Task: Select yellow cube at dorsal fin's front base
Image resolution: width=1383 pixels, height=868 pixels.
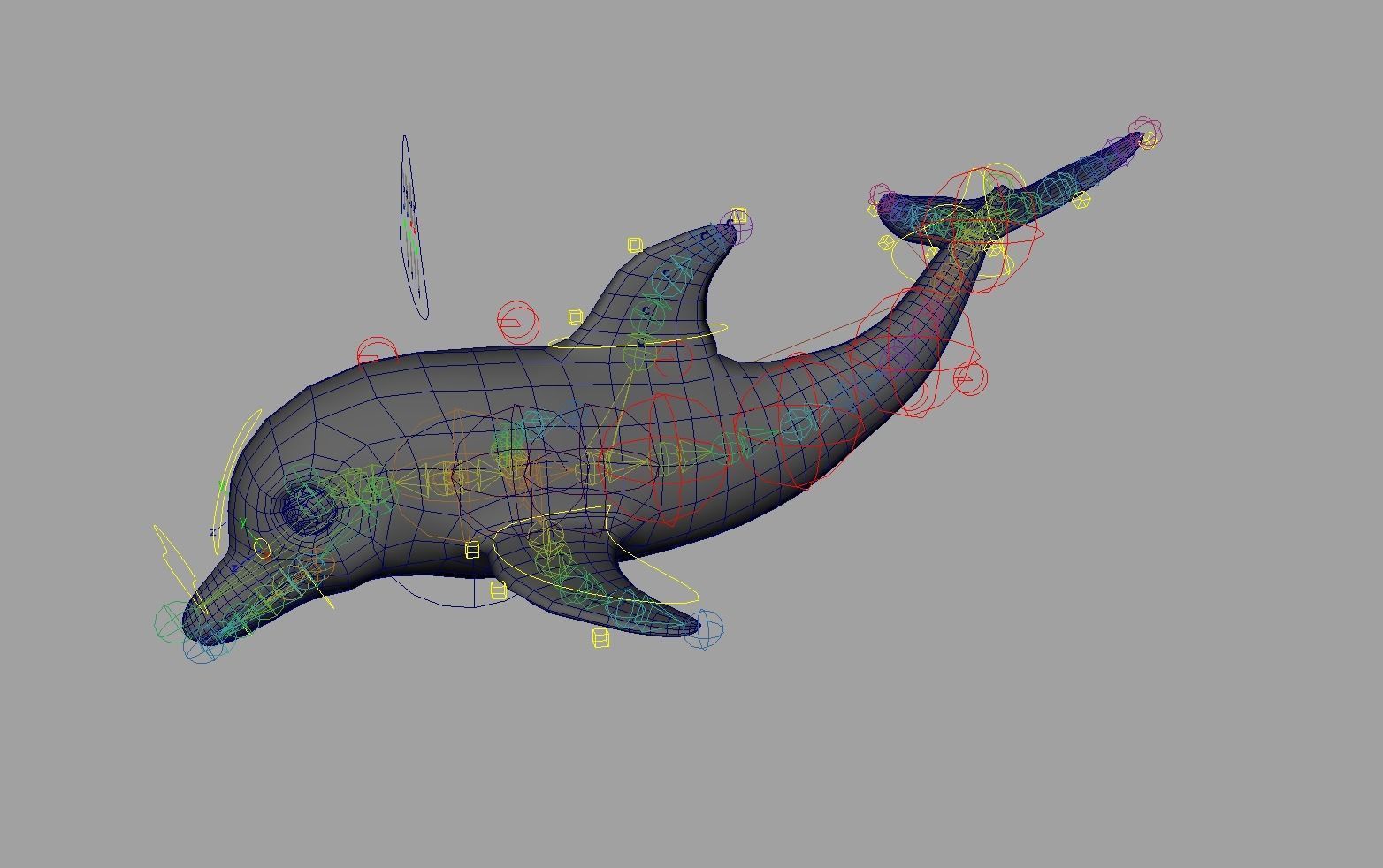Action: pyautogui.click(x=575, y=317)
